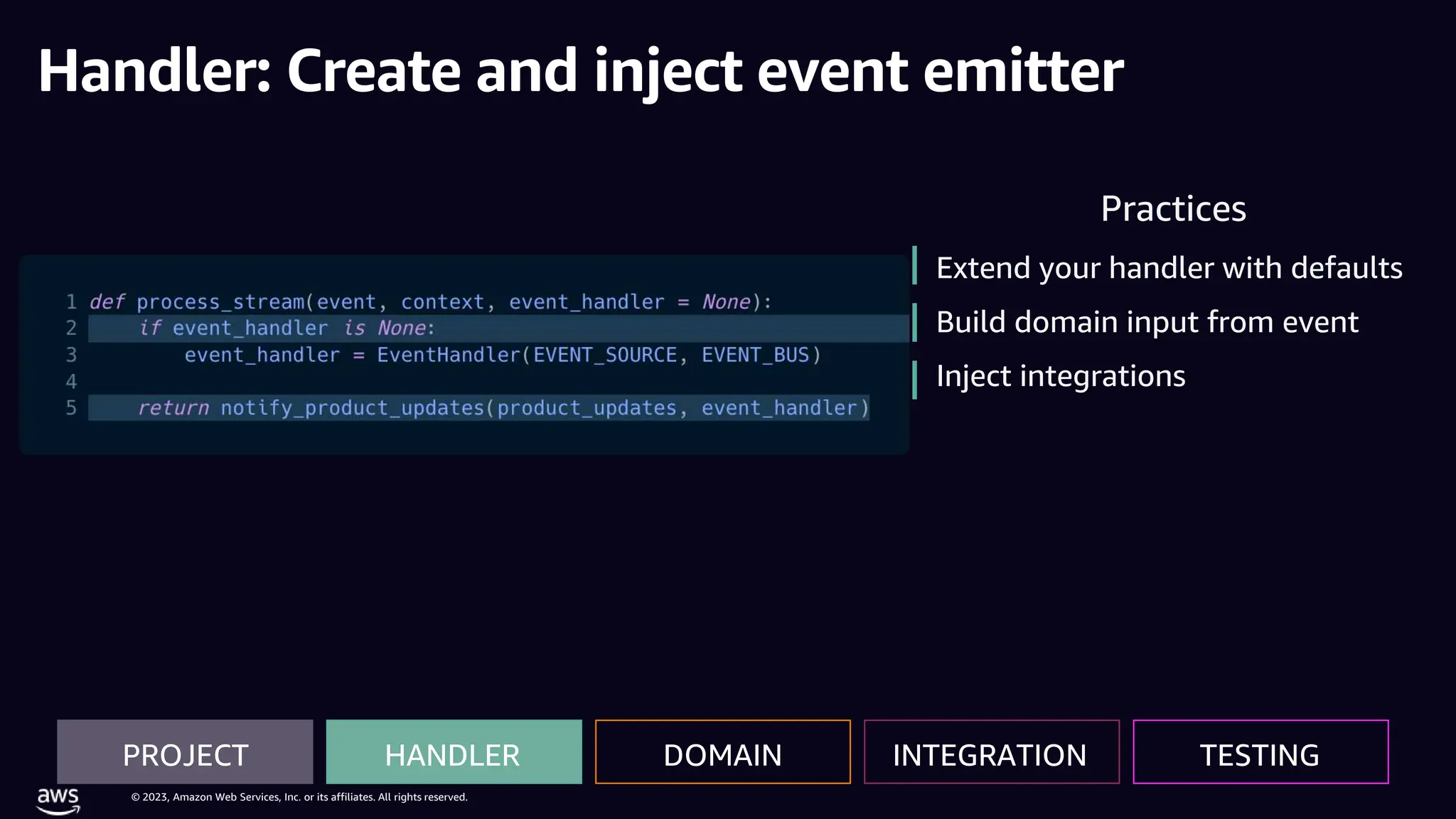This screenshot has height=819, width=1456.
Task: Click the slide title 'Handler: Create and inject event emitter'
Action: click(580, 71)
